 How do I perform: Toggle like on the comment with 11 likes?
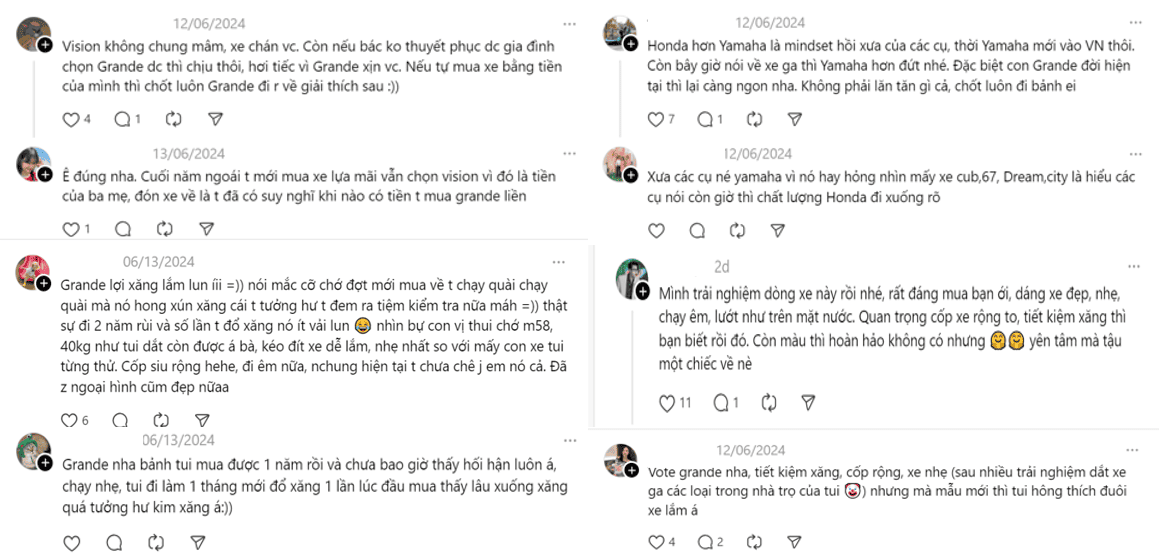coord(668,403)
